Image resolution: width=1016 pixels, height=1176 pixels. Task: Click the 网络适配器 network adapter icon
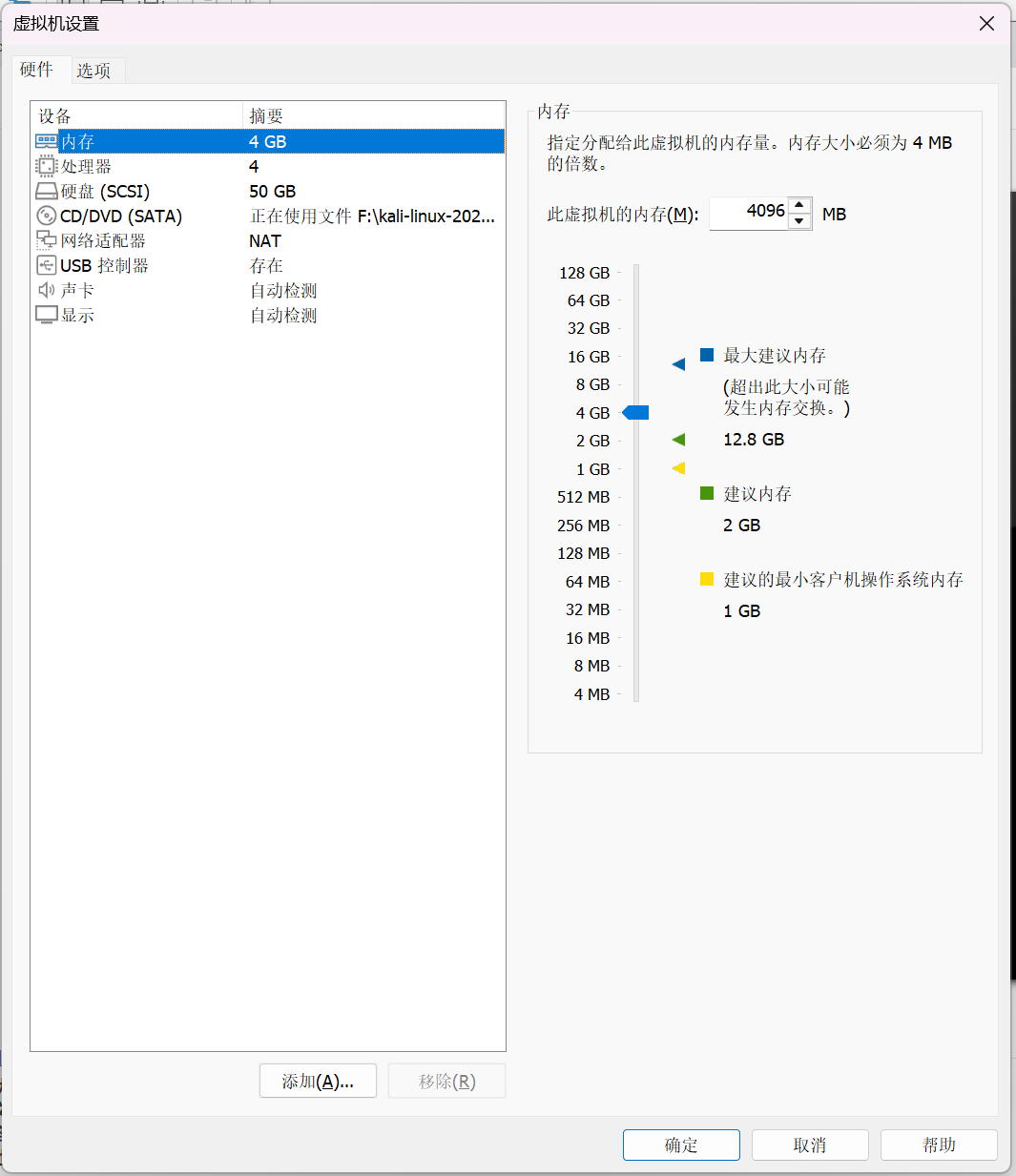click(x=47, y=240)
